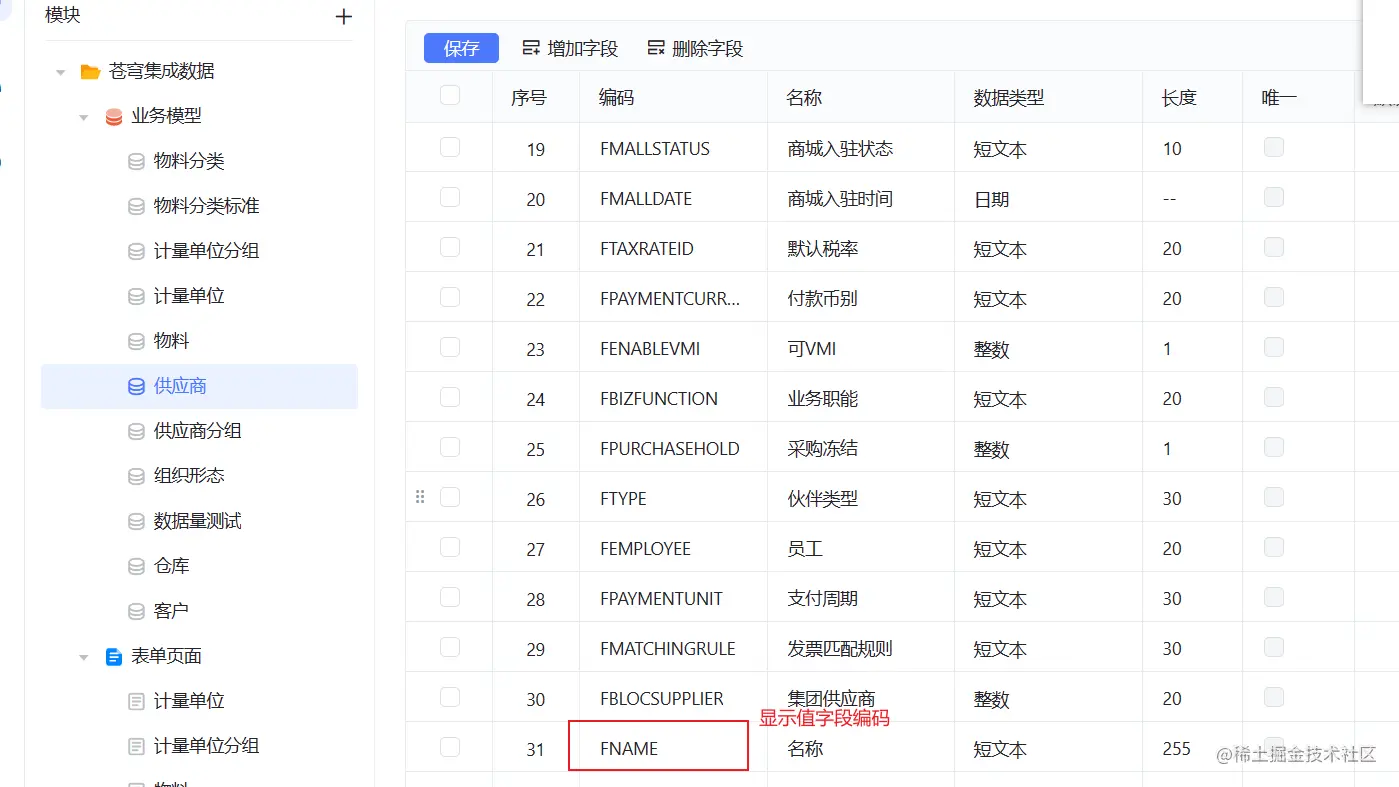This screenshot has width=1399, height=787.
Task: Check the row 26 FTYPE selection box
Action: pyautogui.click(x=450, y=497)
